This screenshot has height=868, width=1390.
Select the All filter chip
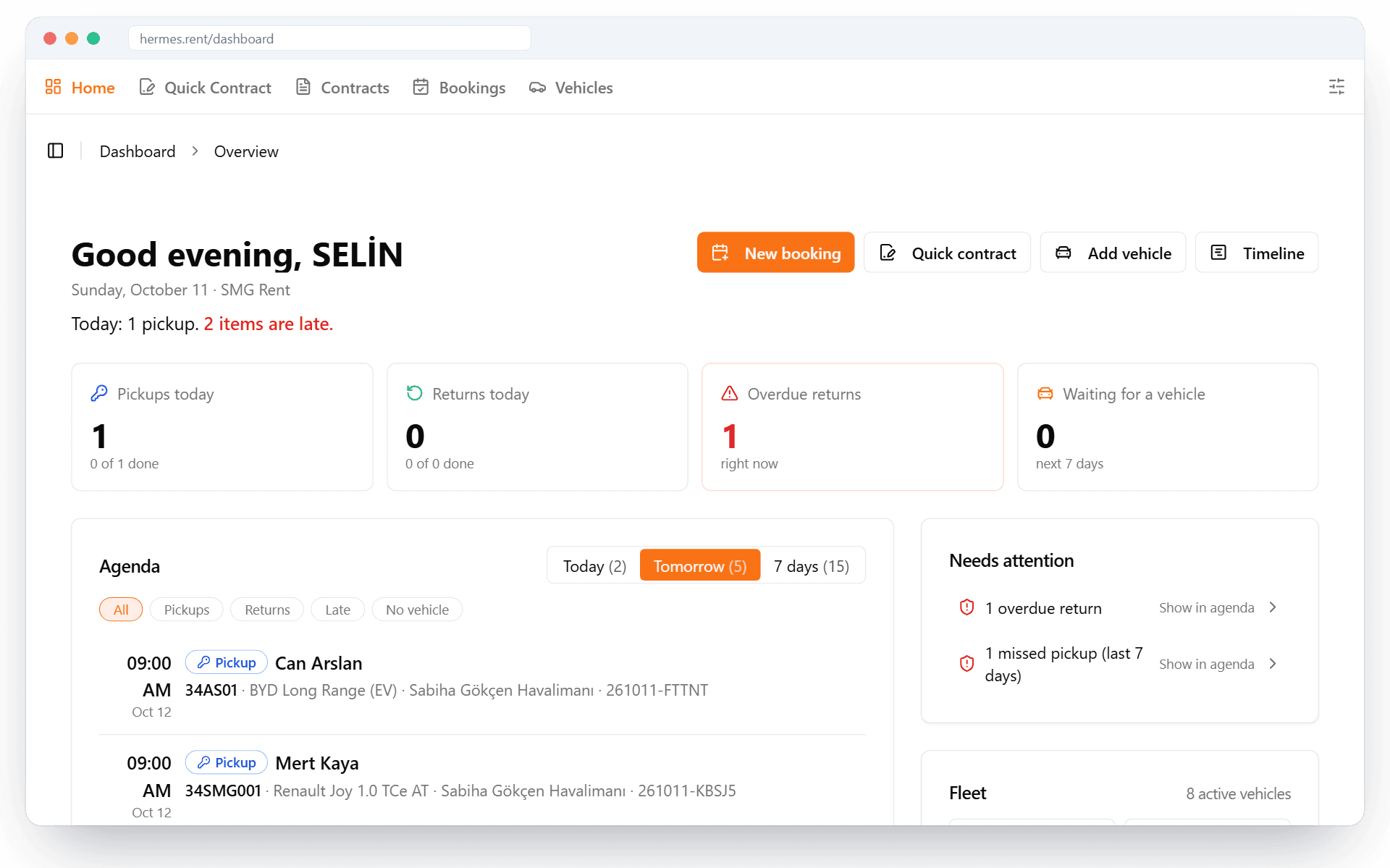121,610
